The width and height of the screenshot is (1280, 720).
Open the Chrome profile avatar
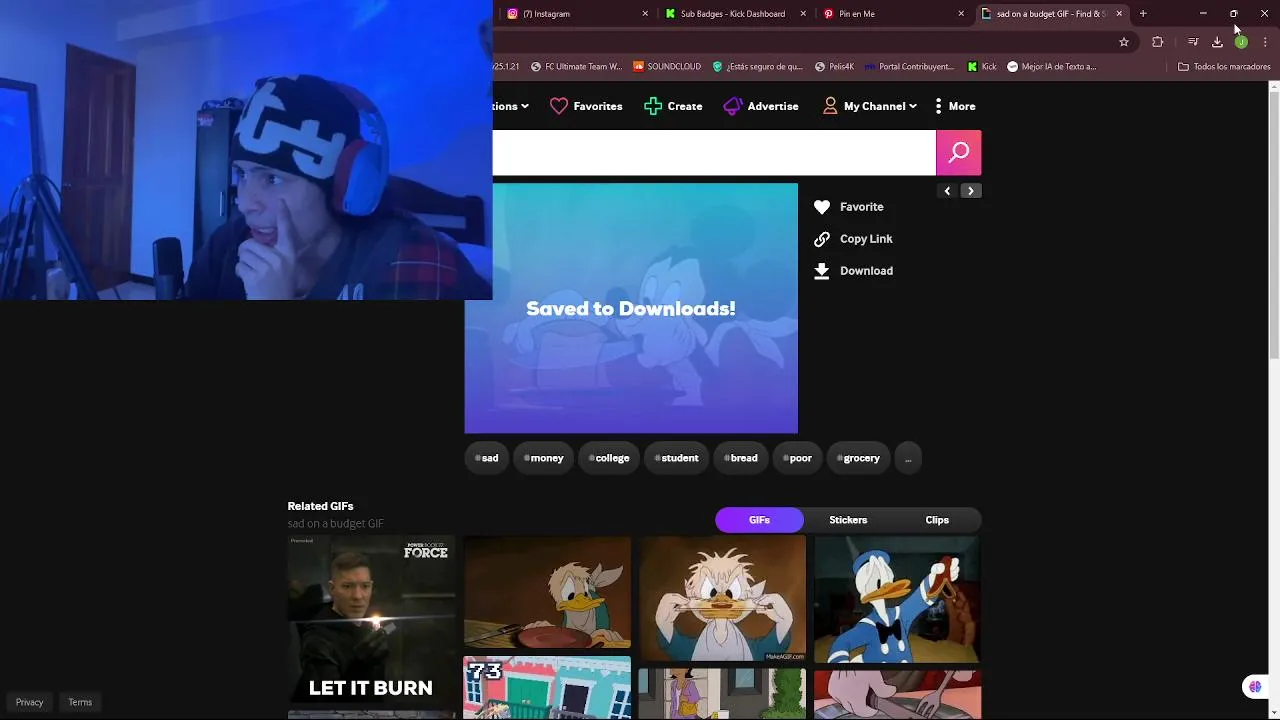(x=1241, y=42)
